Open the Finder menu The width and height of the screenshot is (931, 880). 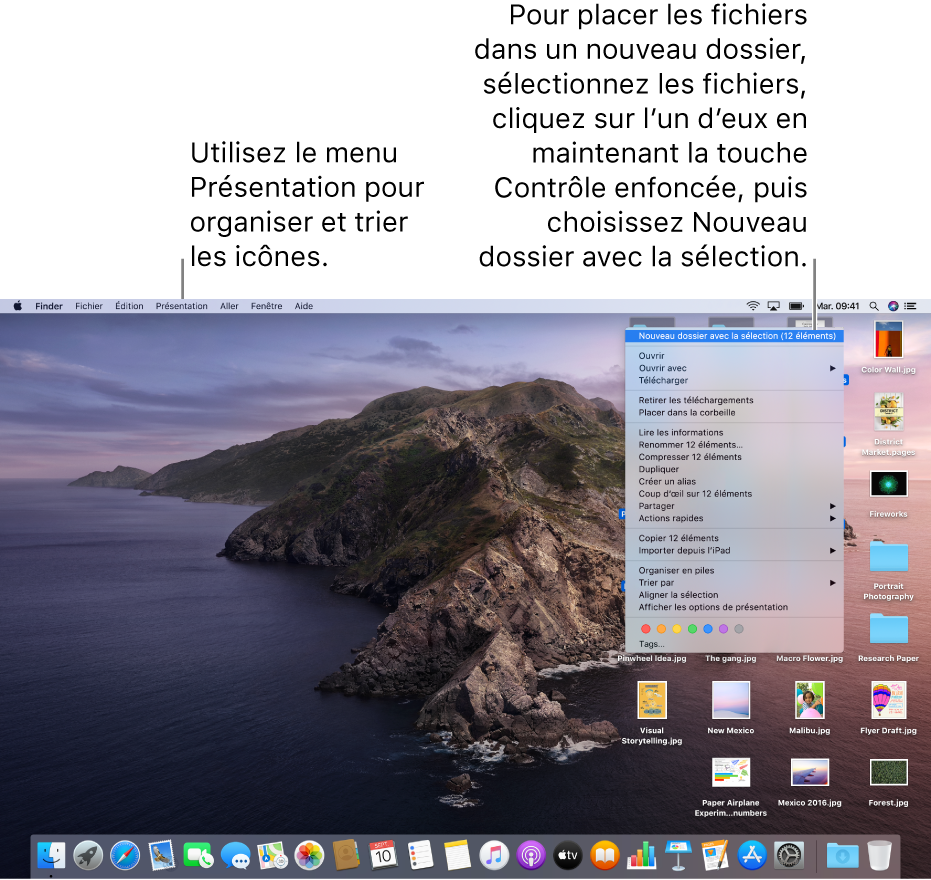tap(49, 306)
